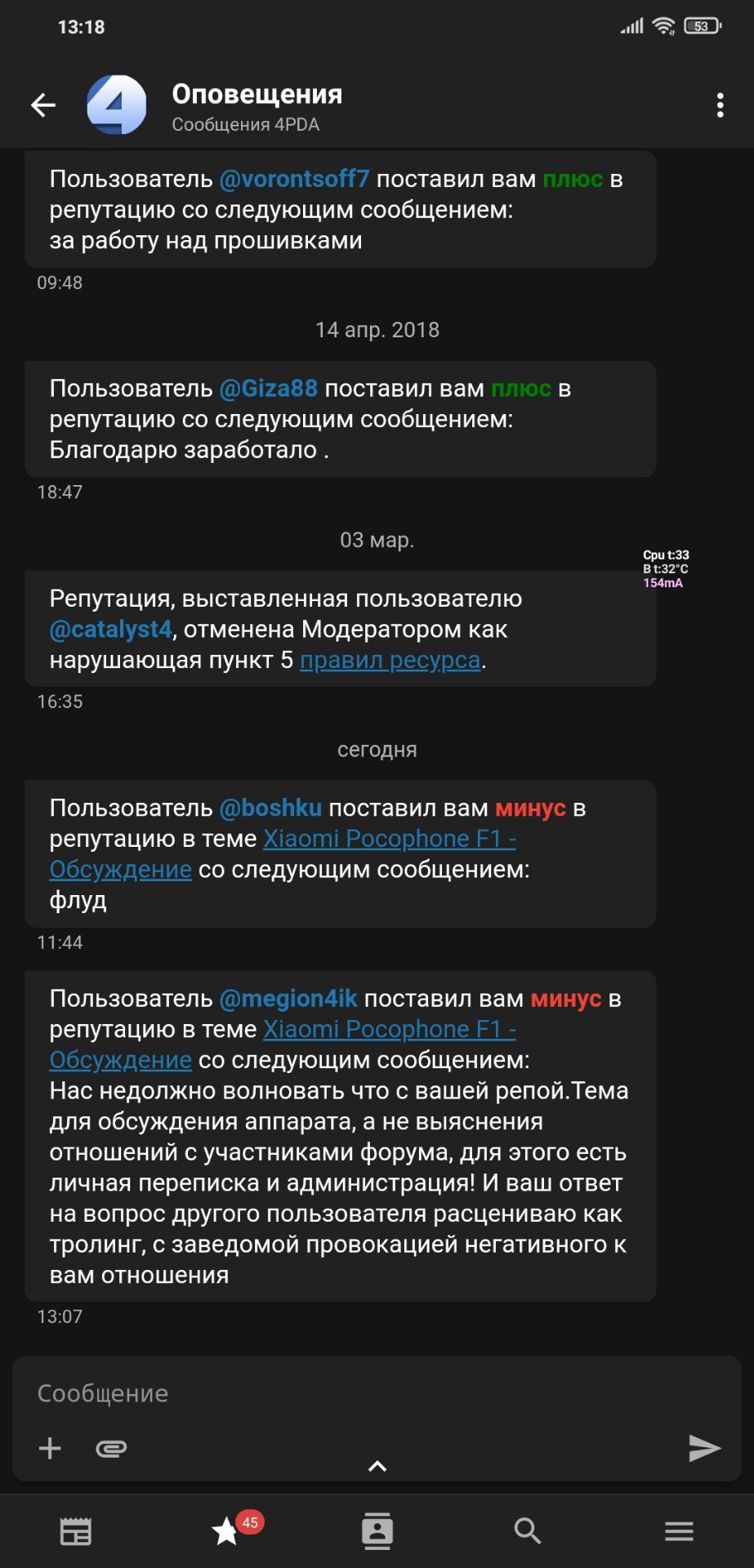Image resolution: width=754 pixels, height=1568 pixels.
Task: Open the hamburger menu icon
Action: pyautogui.click(x=679, y=1531)
